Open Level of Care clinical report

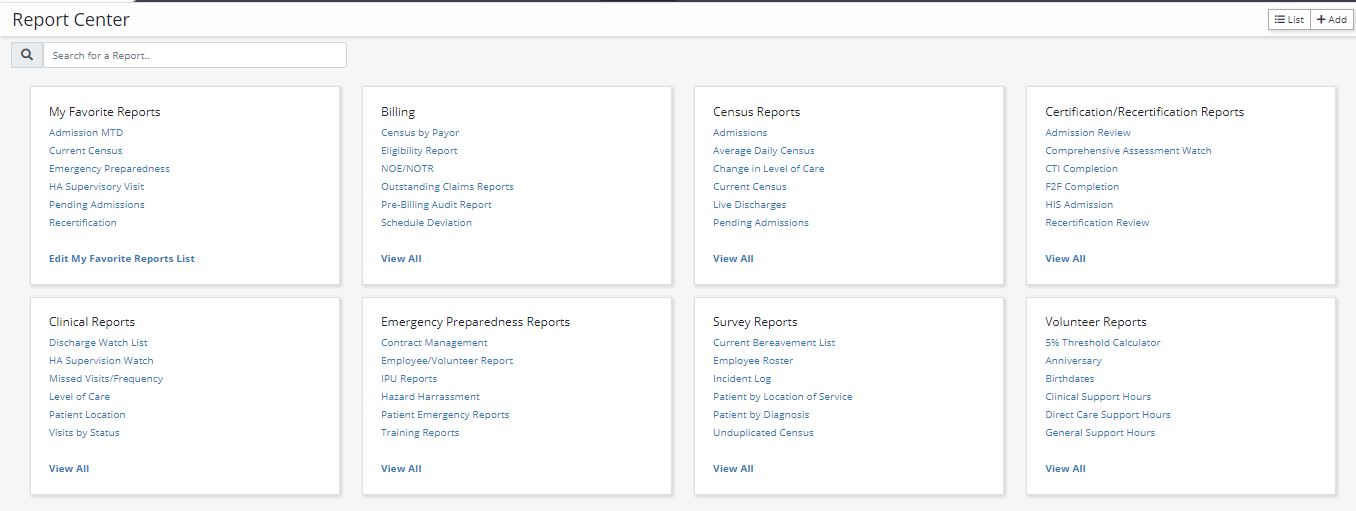[80, 397]
